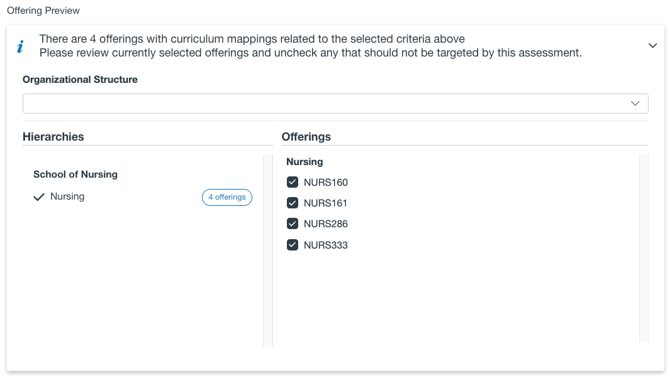Collapse the offering preview info banner chevron

[x=652, y=45]
